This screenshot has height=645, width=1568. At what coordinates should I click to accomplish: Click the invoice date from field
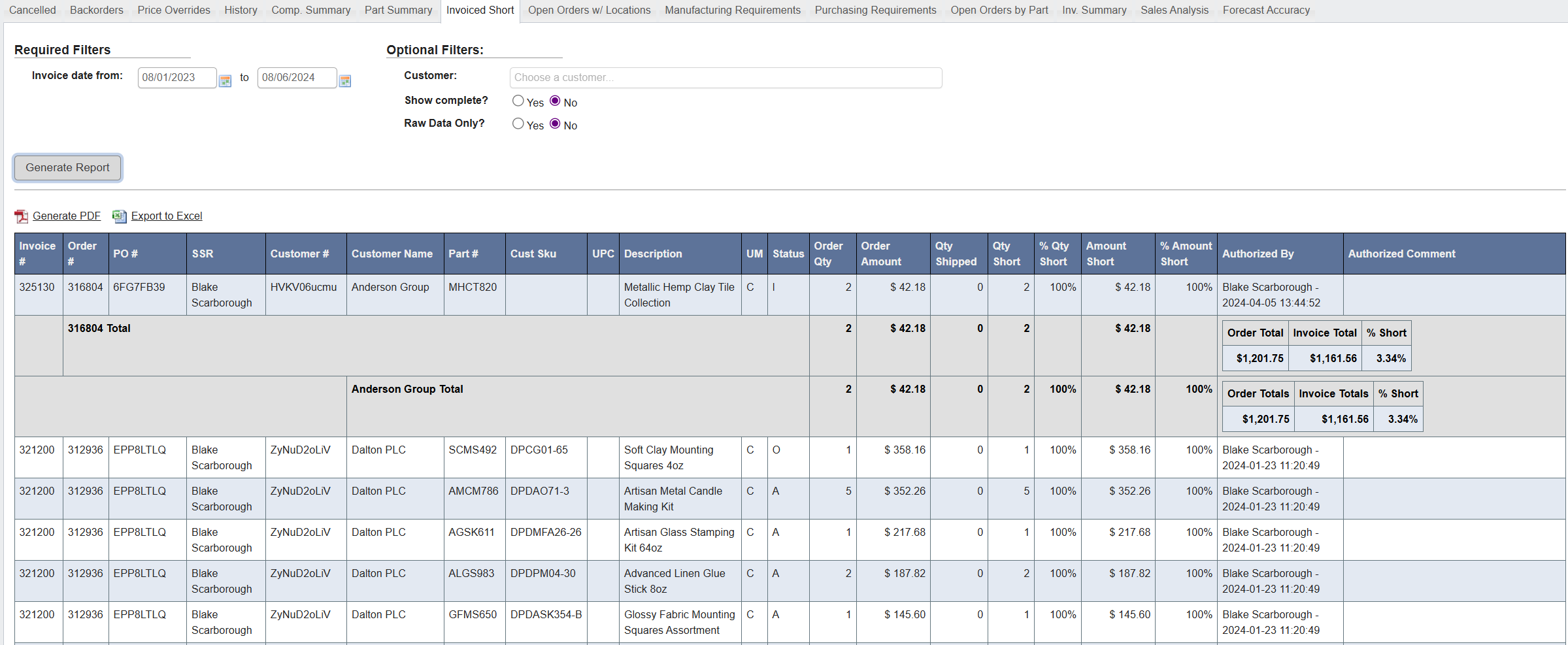pos(176,77)
